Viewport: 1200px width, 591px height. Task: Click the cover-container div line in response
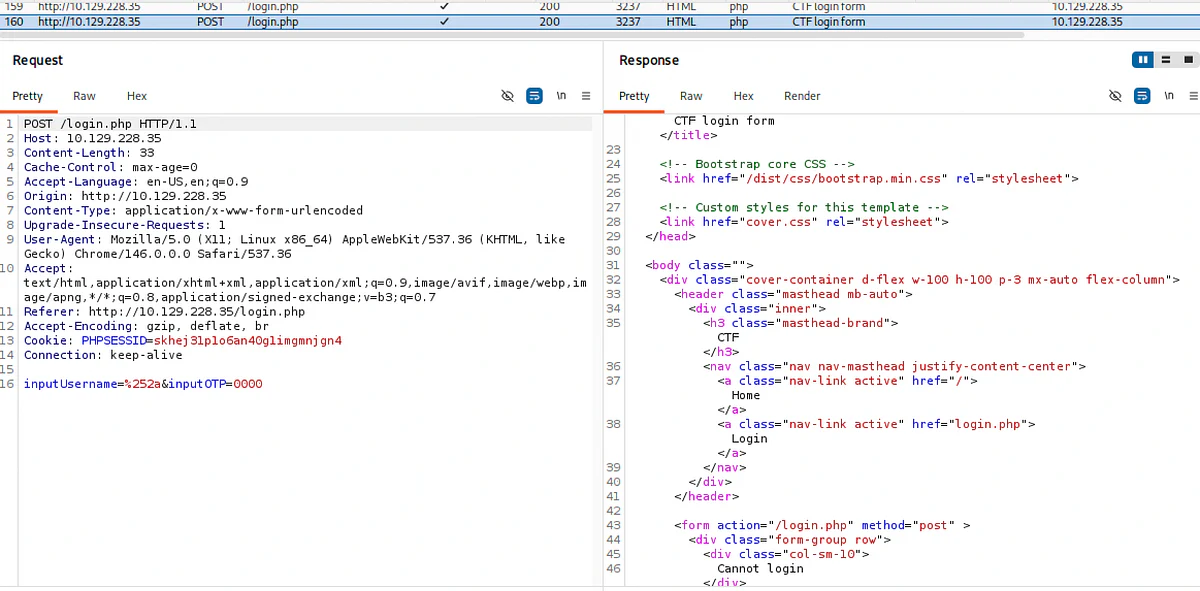(x=920, y=280)
